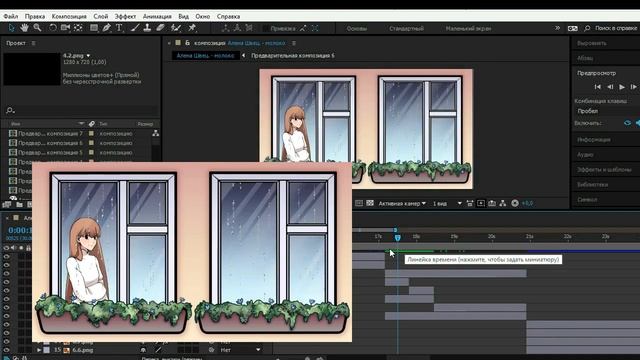The image size is (640, 360).
Task: Hide the first timeline layer with its eye
Action: pyautogui.click(x=6, y=256)
